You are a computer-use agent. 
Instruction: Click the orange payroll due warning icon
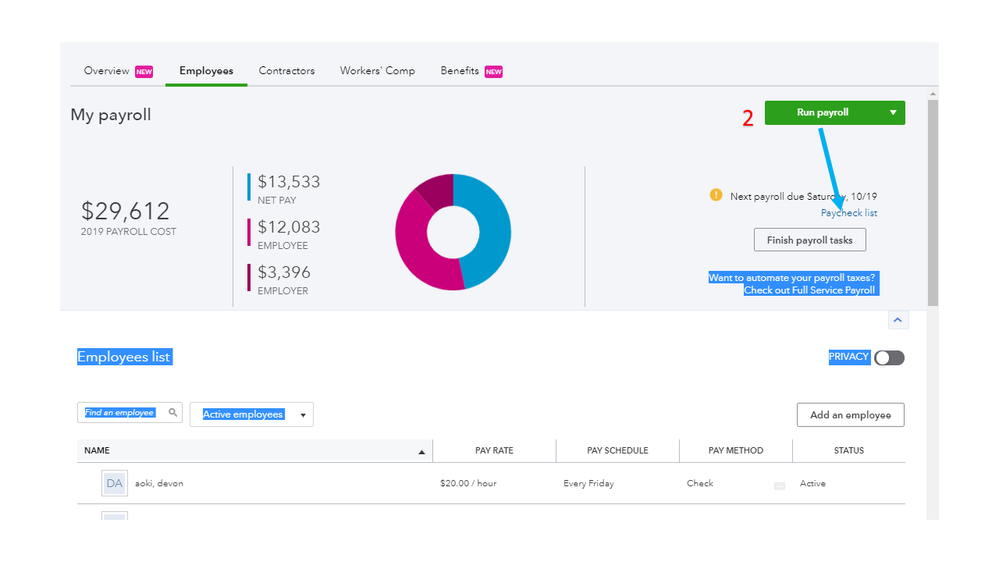click(x=716, y=195)
